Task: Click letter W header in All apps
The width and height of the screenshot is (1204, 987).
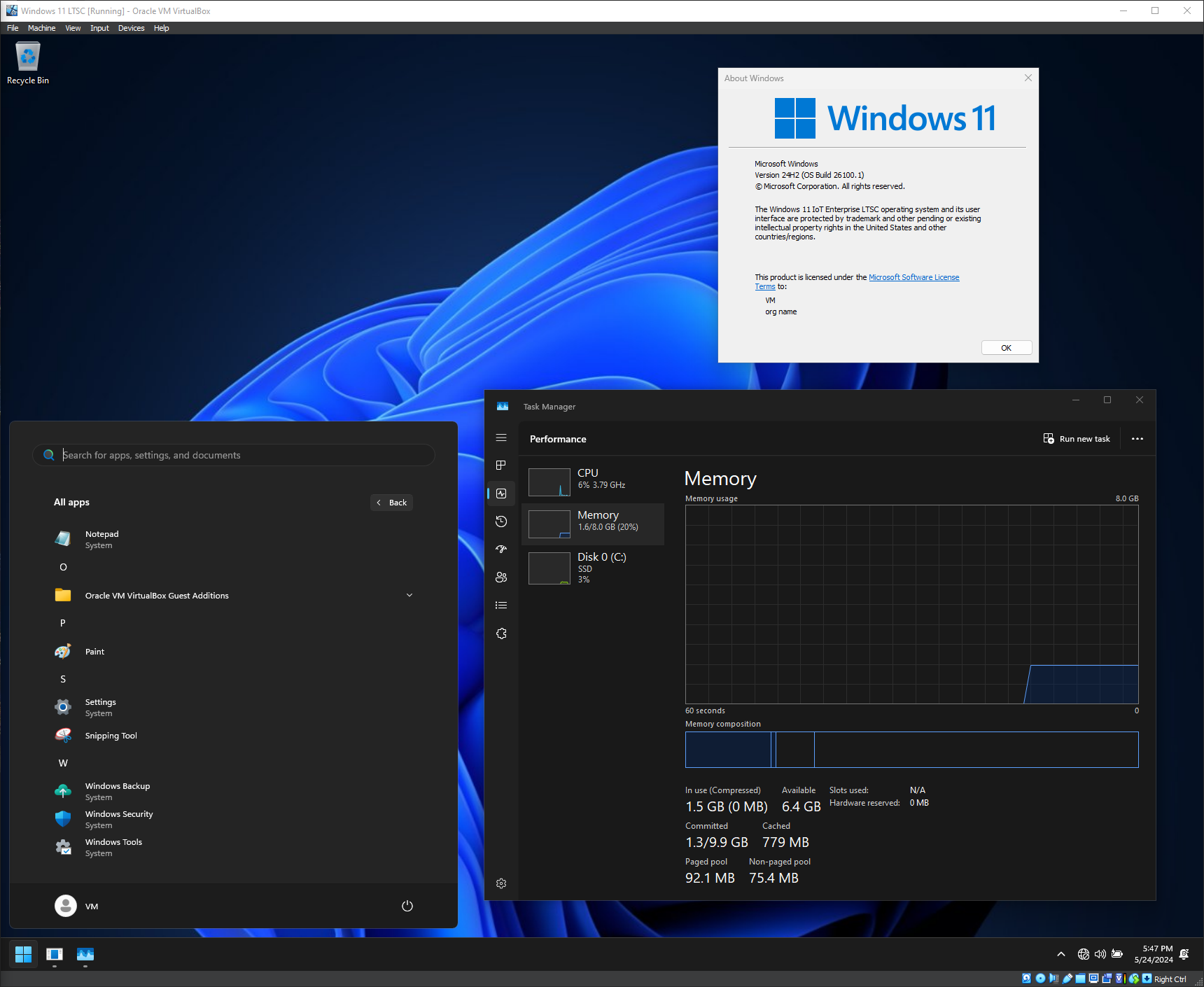Action: pos(63,763)
